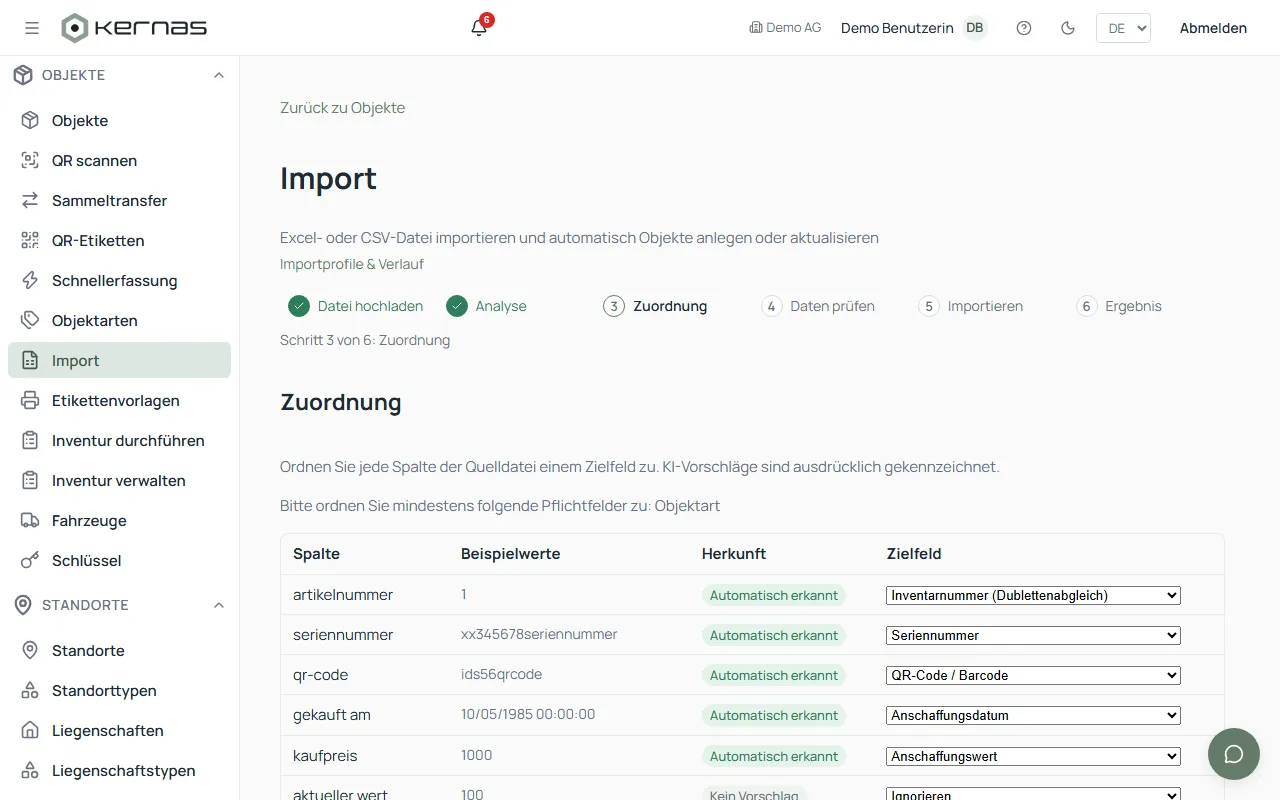The height and width of the screenshot is (800, 1280).
Task: Click the Kernas logo
Action: 134,28
